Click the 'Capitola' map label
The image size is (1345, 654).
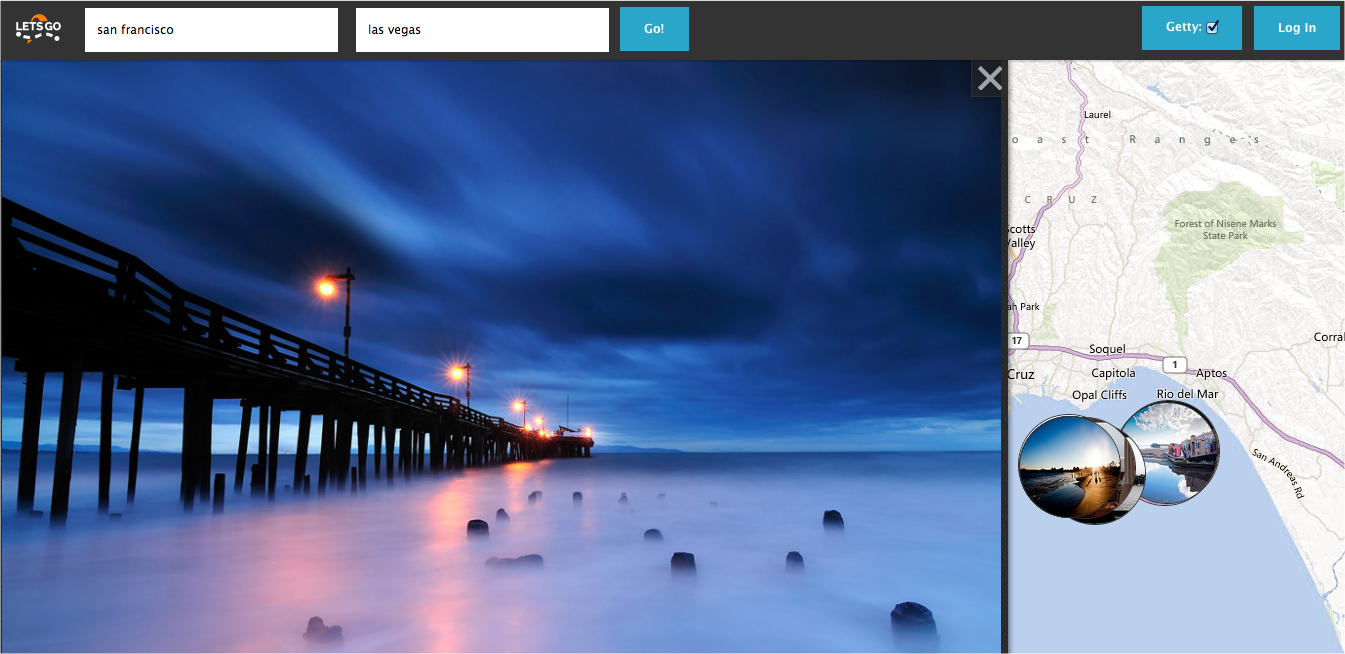(x=1113, y=373)
